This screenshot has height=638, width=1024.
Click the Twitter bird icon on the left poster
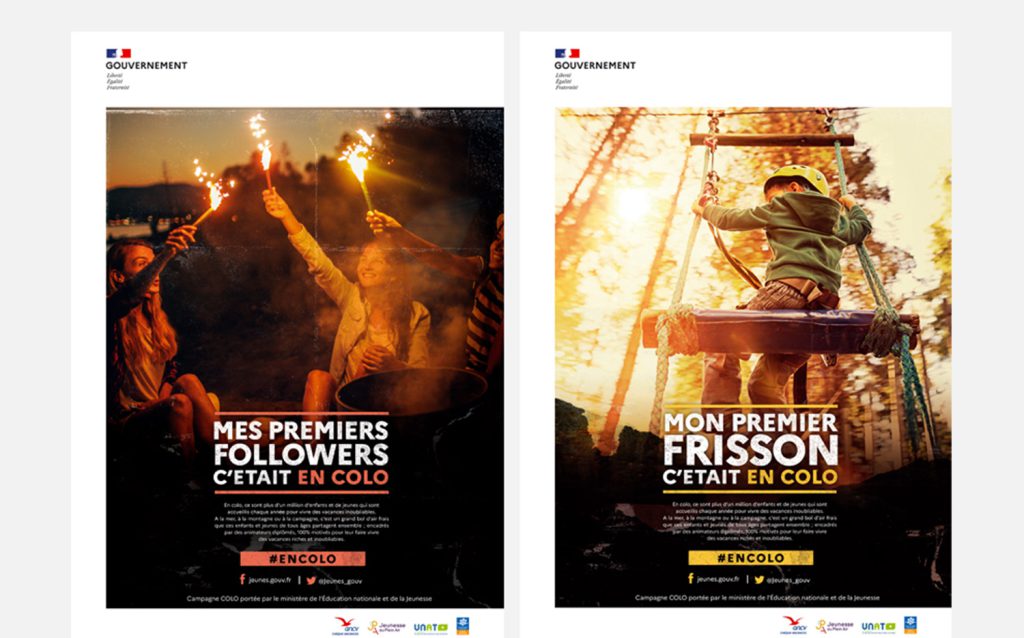(311, 580)
